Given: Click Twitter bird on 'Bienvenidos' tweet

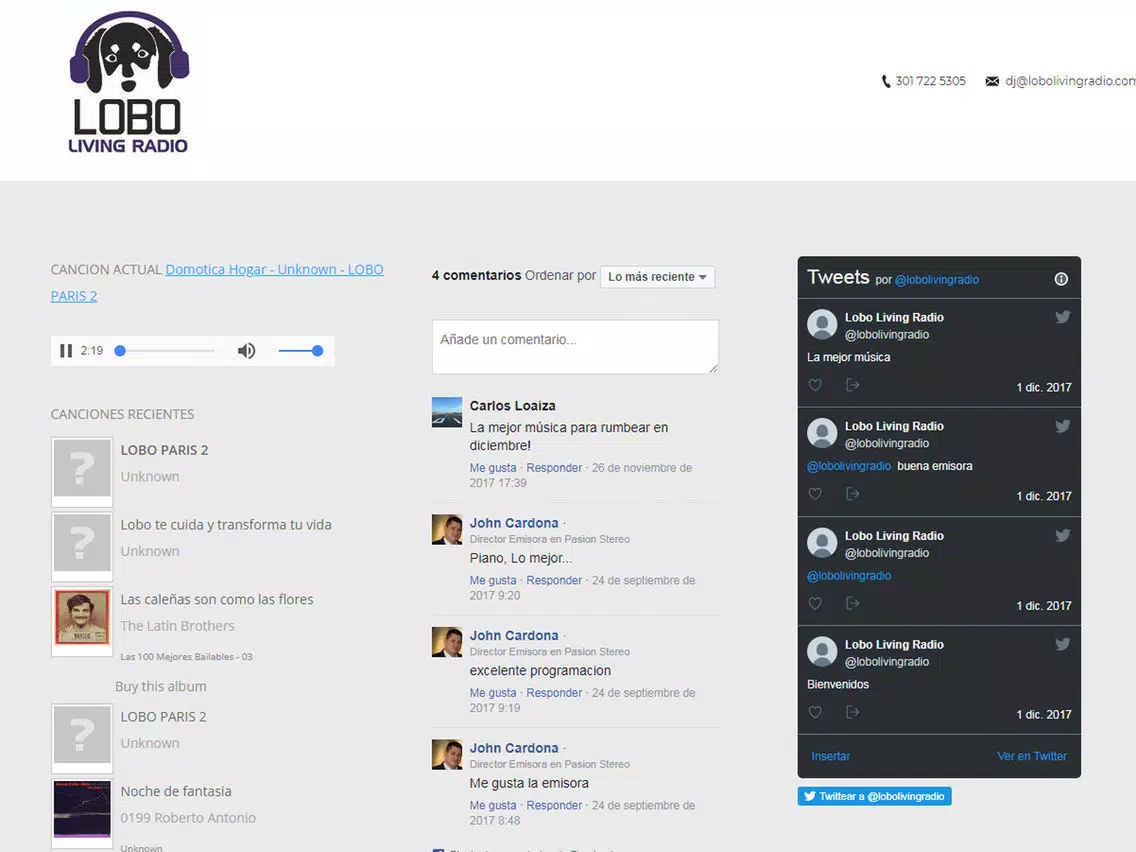Looking at the screenshot, I should (1062, 644).
